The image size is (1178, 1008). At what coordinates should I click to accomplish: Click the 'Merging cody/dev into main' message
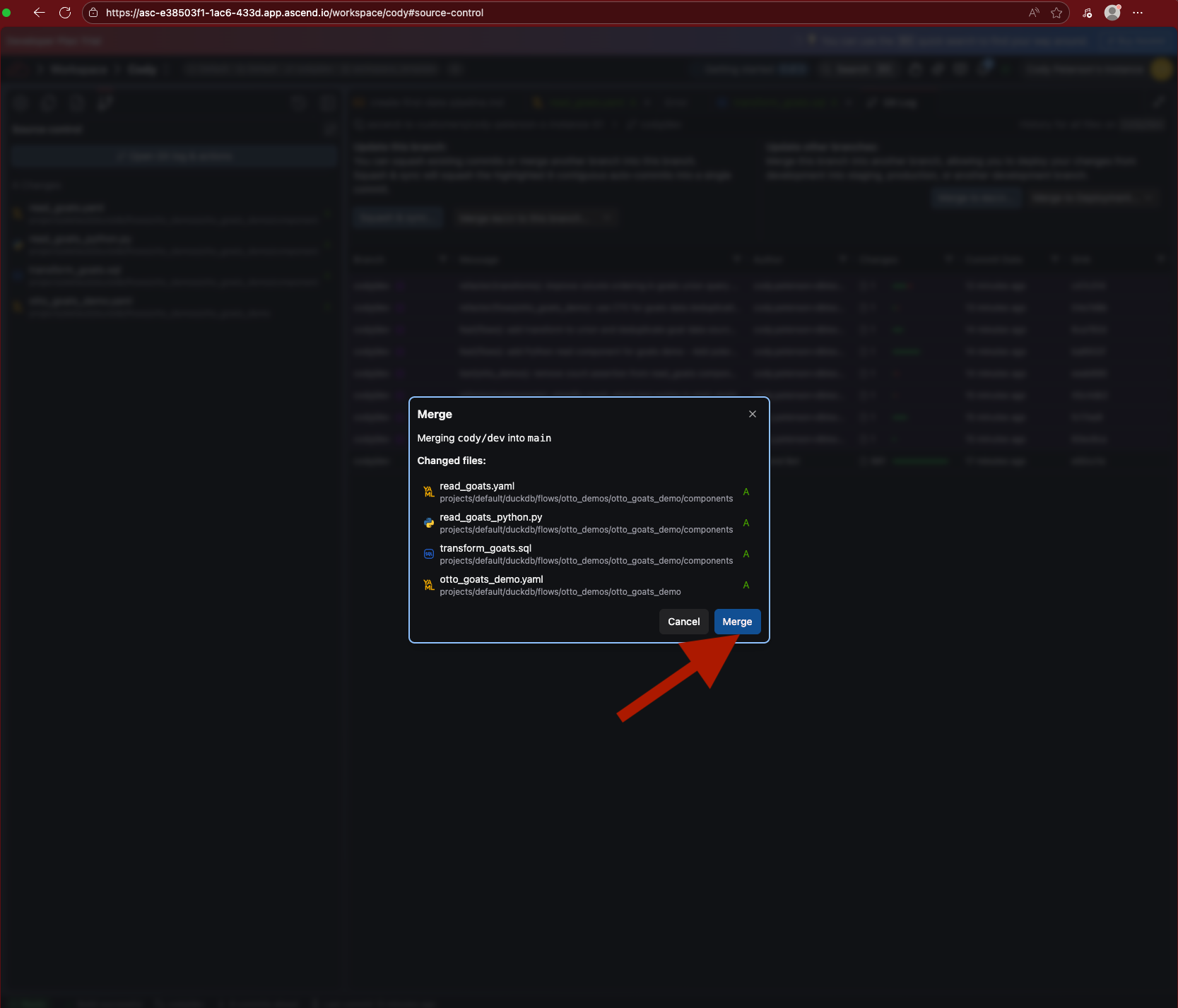(484, 438)
